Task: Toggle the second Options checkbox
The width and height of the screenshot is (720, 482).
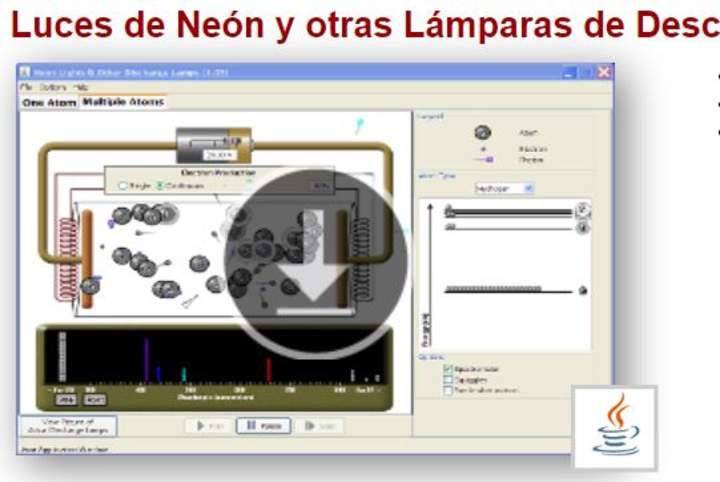Action: click(448, 380)
